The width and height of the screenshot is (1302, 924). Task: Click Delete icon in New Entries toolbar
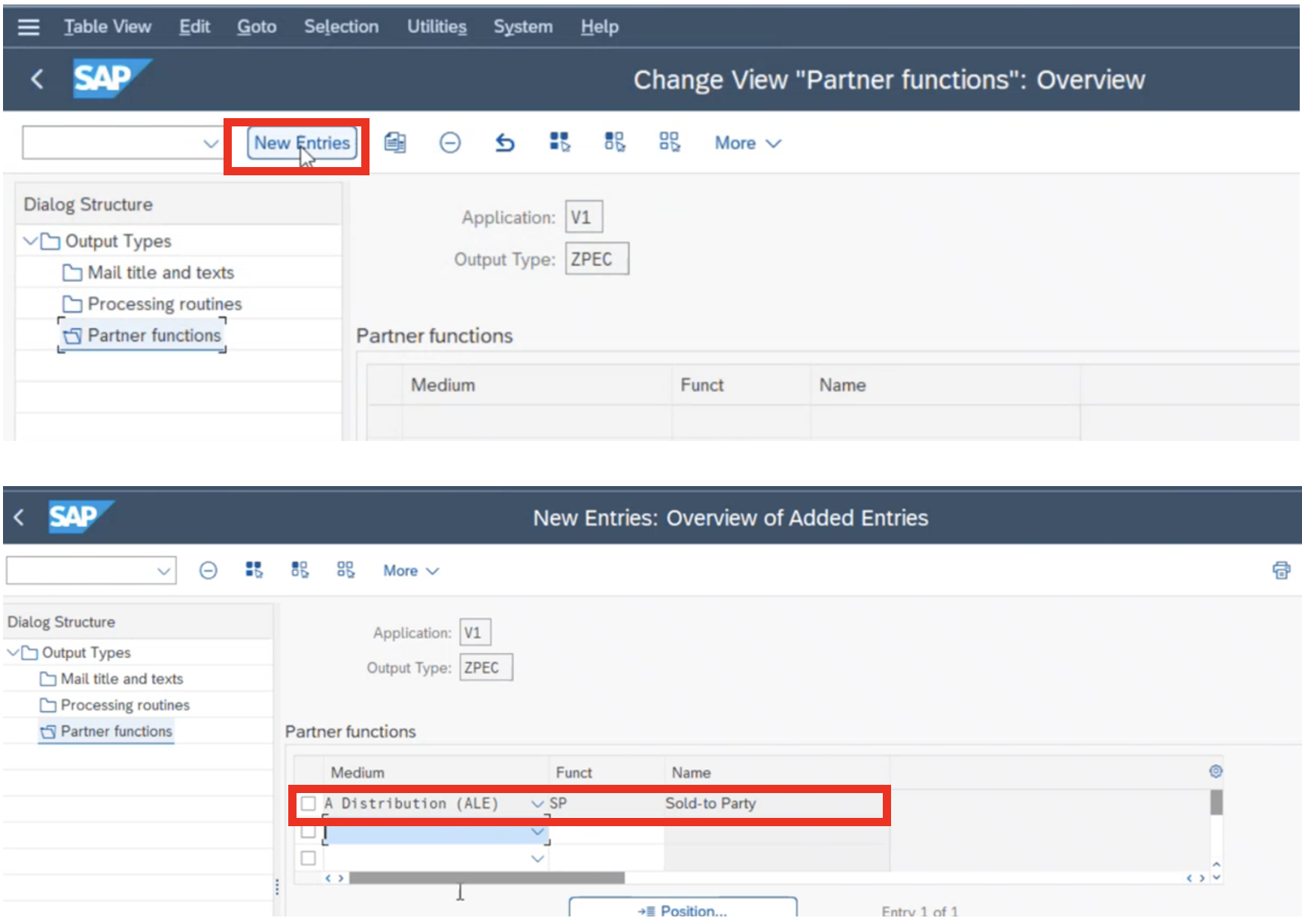208,570
